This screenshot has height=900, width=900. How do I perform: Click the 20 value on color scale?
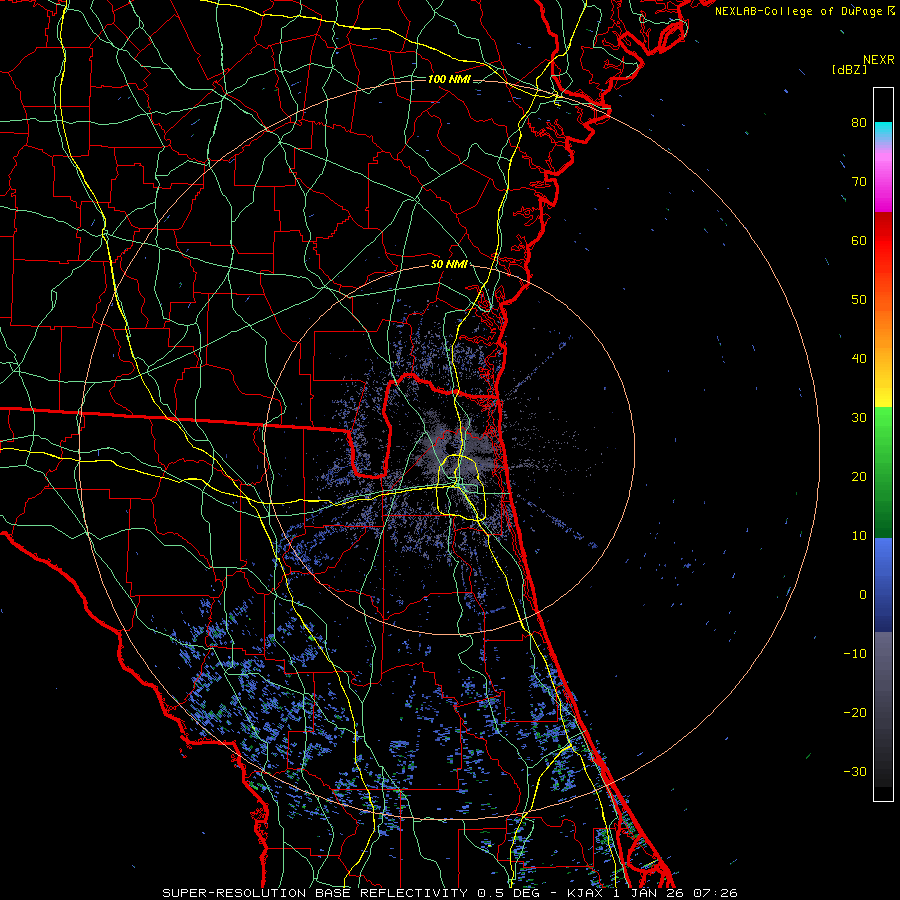(x=859, y=476)
